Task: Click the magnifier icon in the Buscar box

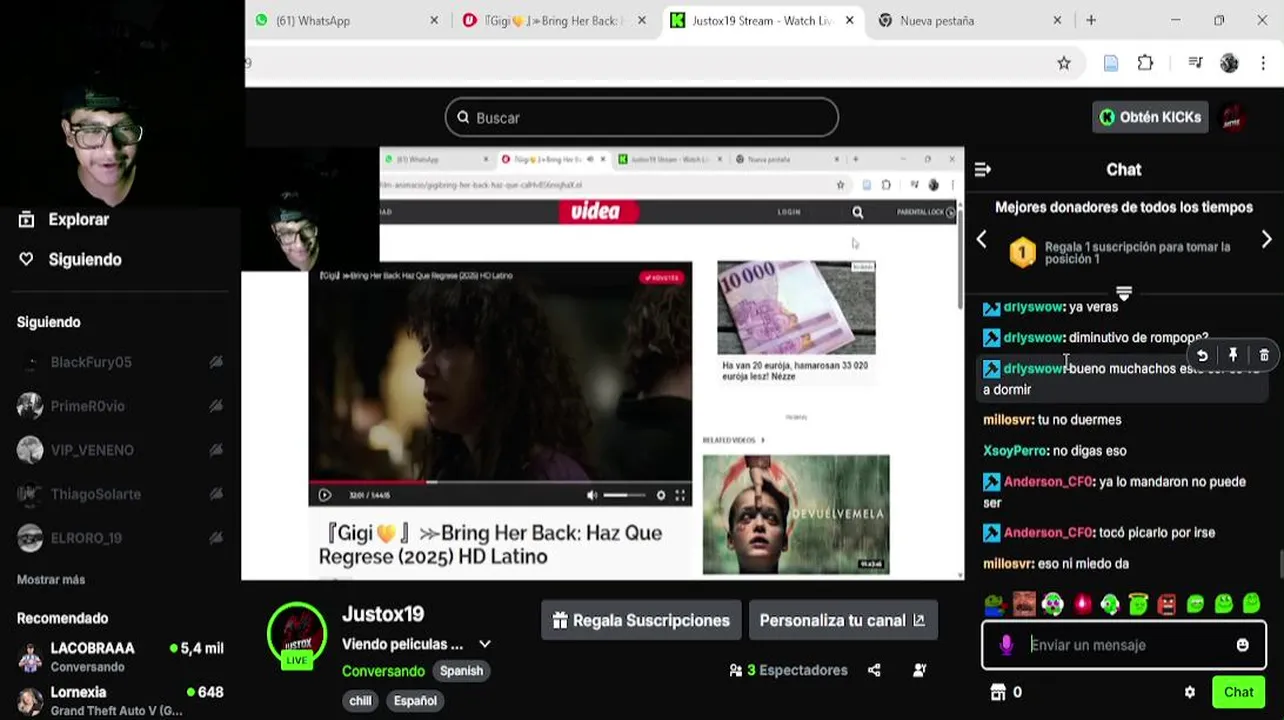Action: pyautogui.click(x=463, y=117)
